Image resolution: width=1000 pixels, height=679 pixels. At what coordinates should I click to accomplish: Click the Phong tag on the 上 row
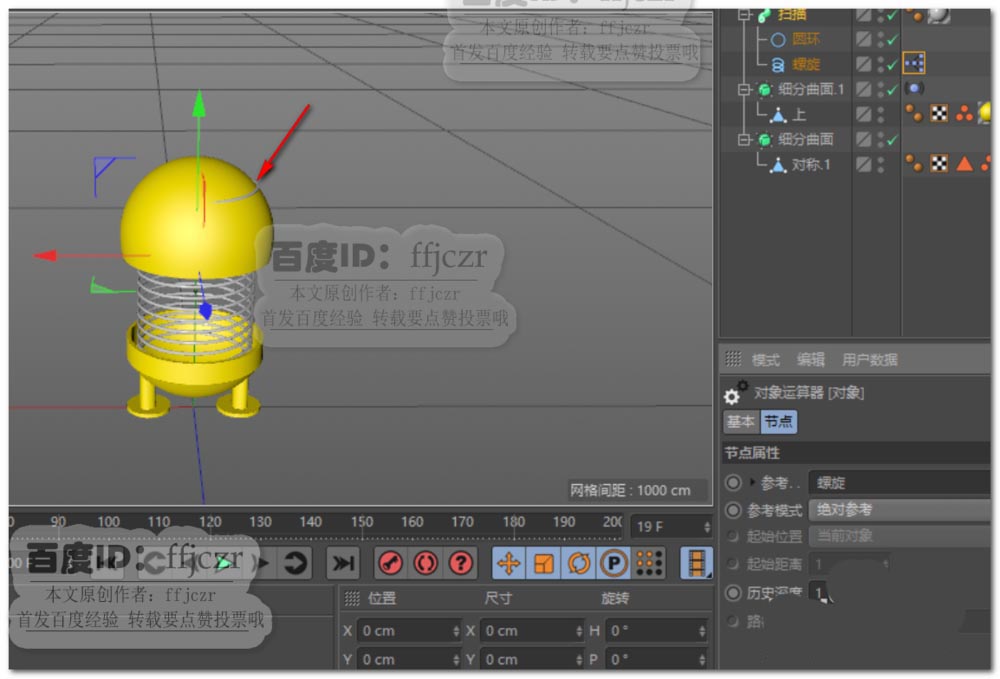(914, 113)
